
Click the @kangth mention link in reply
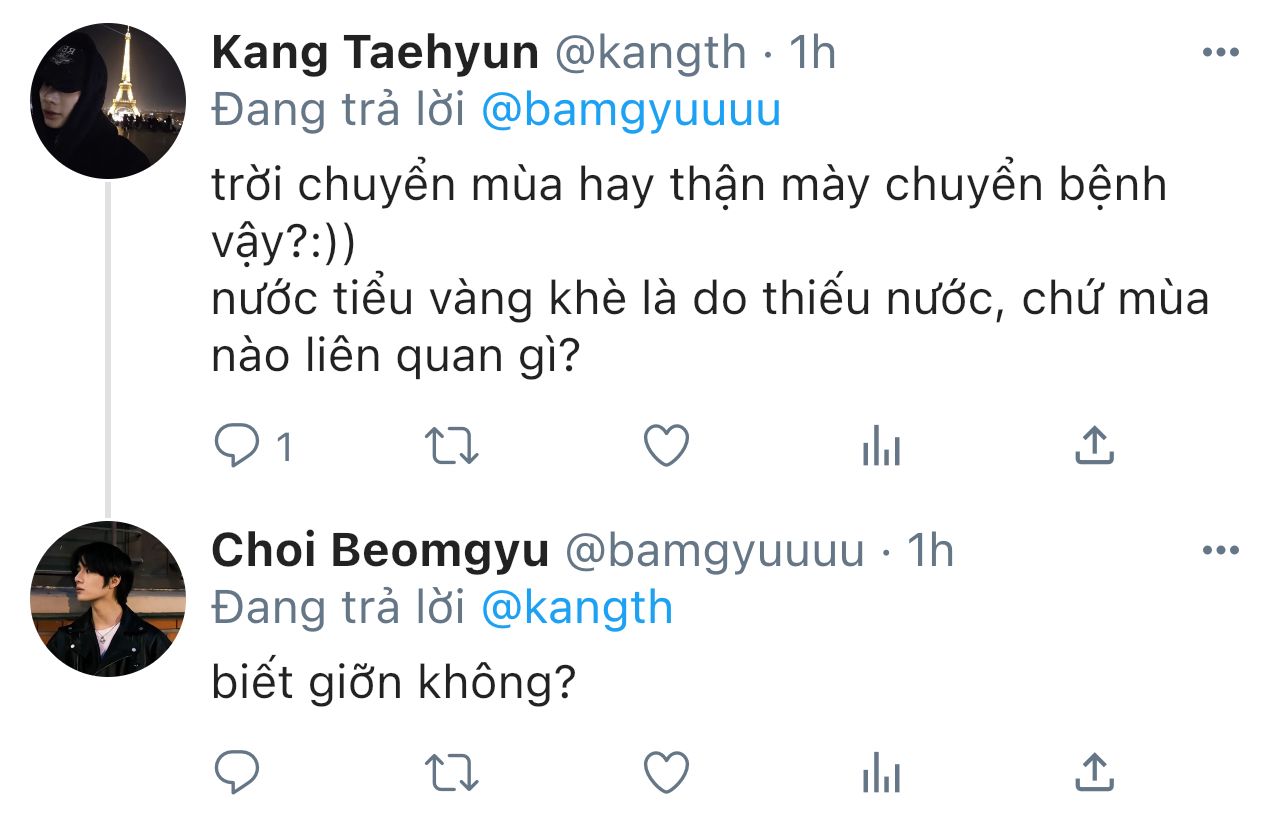point(577,608)
